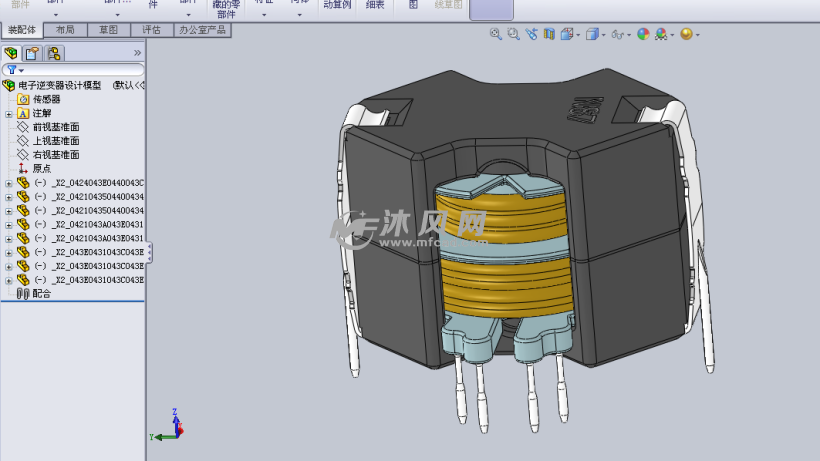
Task: Click the Edit Appearance color ball icon
Action: [x=643, y=34]
